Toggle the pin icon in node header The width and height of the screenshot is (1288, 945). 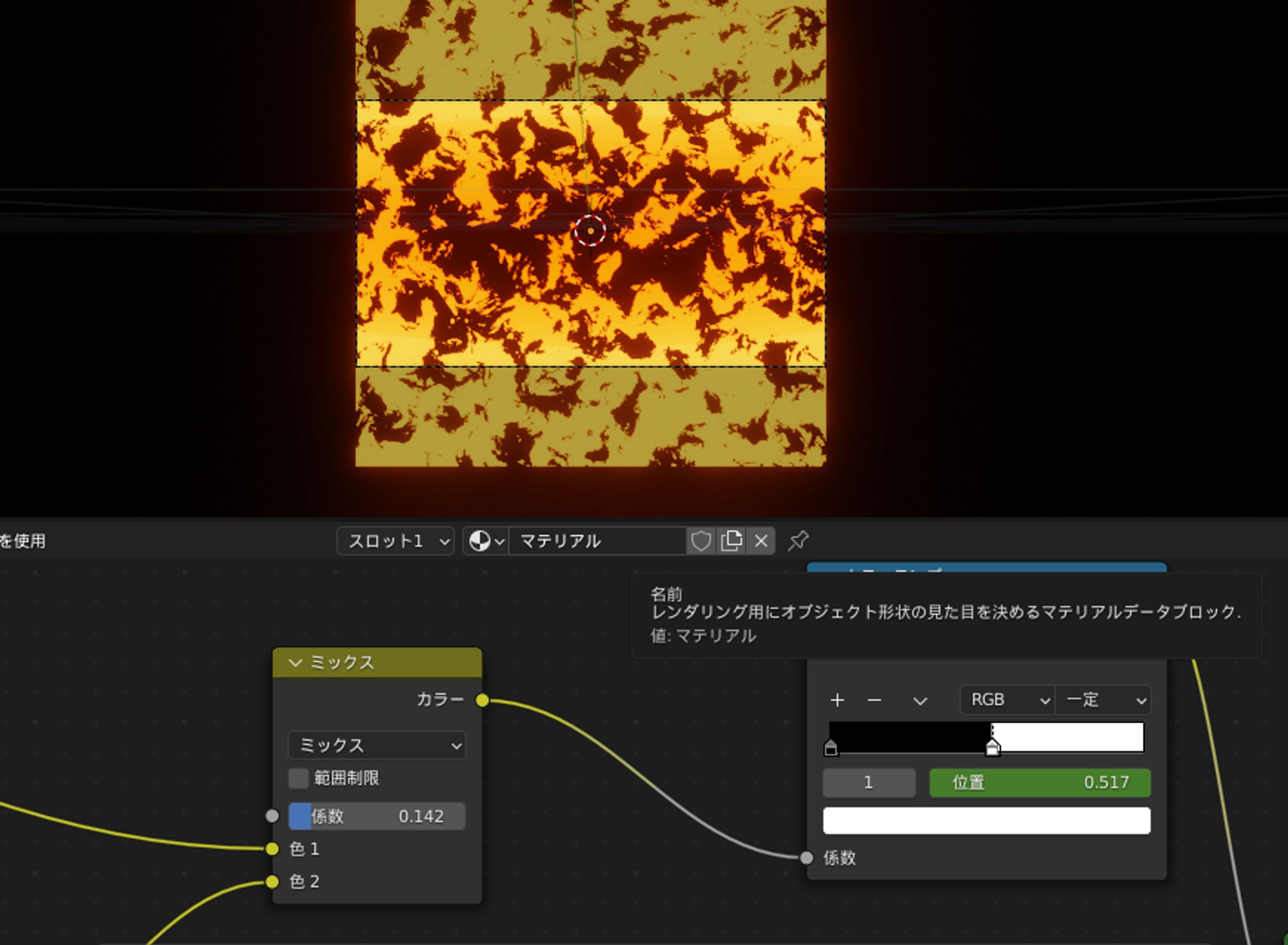pyautogui.click(x=798, y=541)
